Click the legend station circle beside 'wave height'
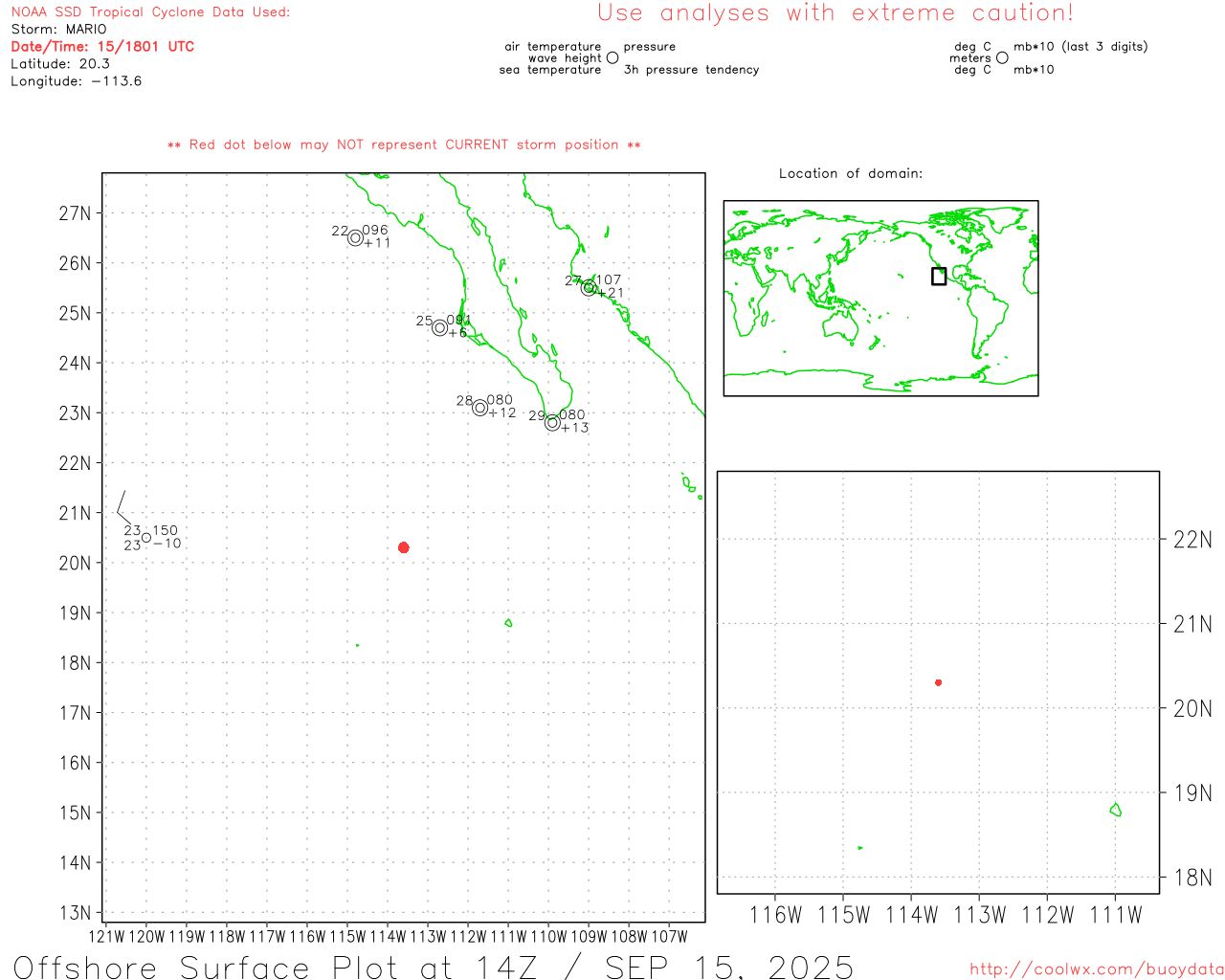The height and width of the screenshot is (980, 1225). pos(612,57)
